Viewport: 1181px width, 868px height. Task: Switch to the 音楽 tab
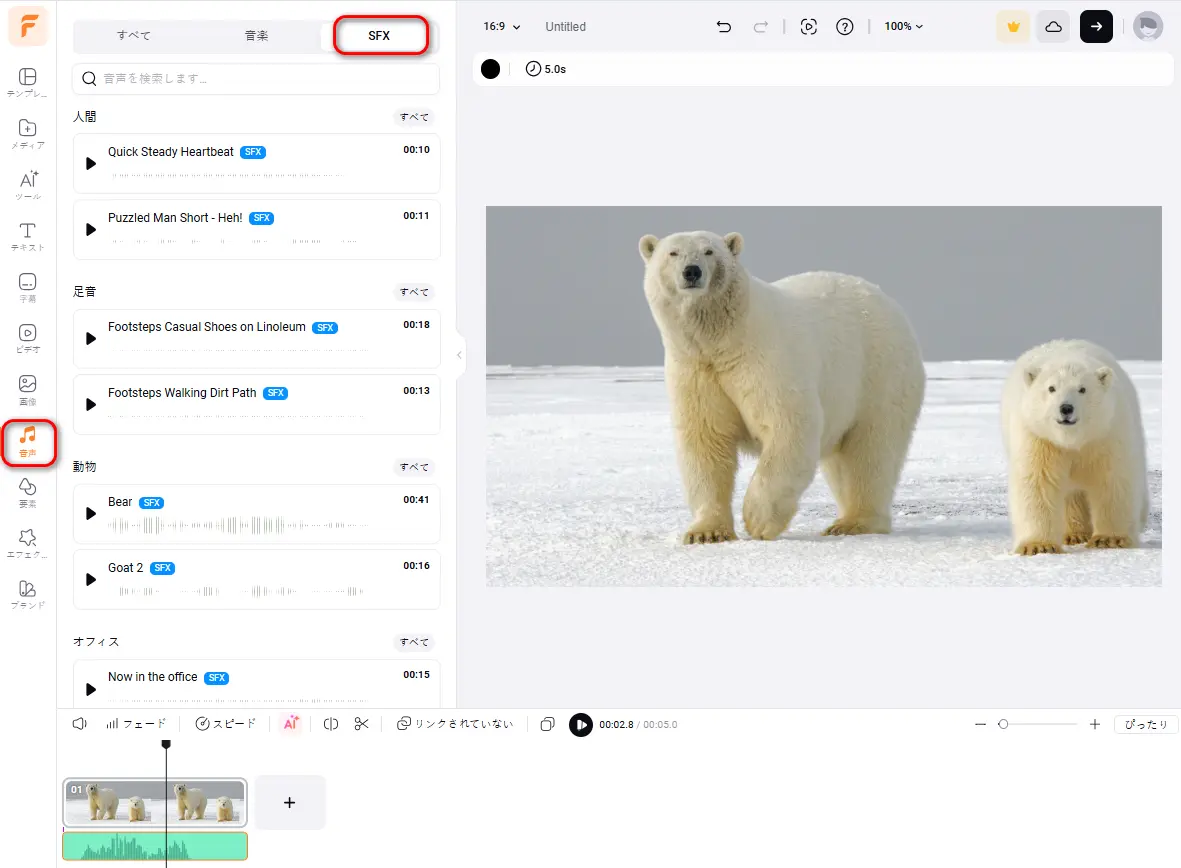[x=257, y=36]
